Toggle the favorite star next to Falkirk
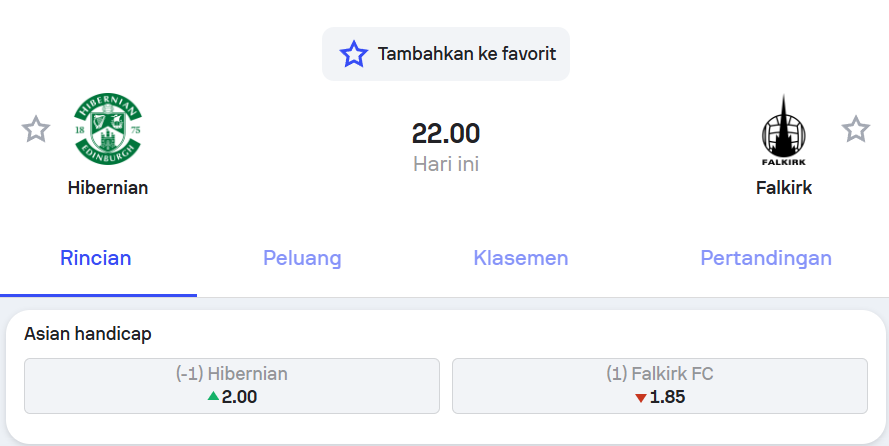The image size is (889, 446). [856, 129]
